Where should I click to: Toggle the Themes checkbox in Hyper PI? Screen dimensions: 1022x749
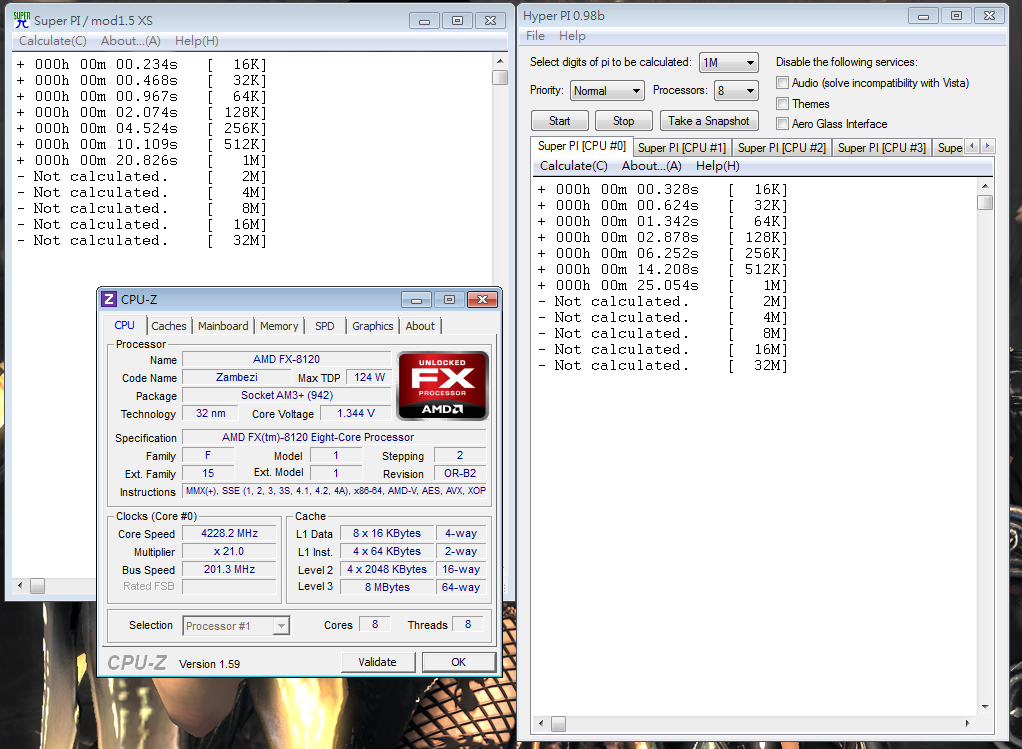click(782, 104)
